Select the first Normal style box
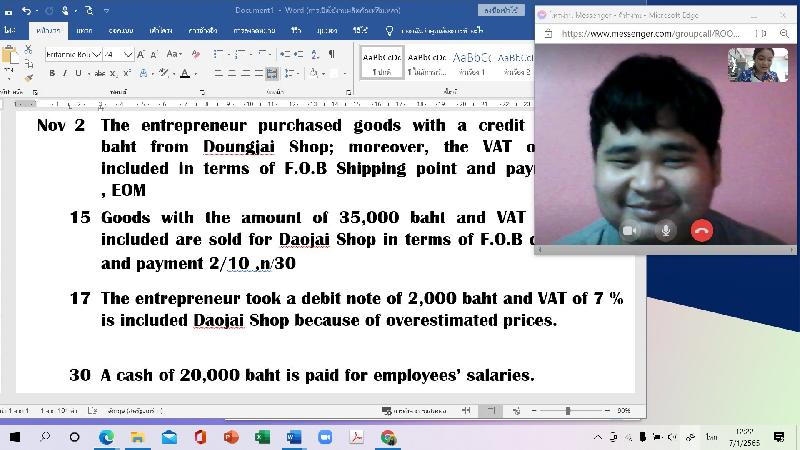The image size is (800, 450). coord(380,62)
